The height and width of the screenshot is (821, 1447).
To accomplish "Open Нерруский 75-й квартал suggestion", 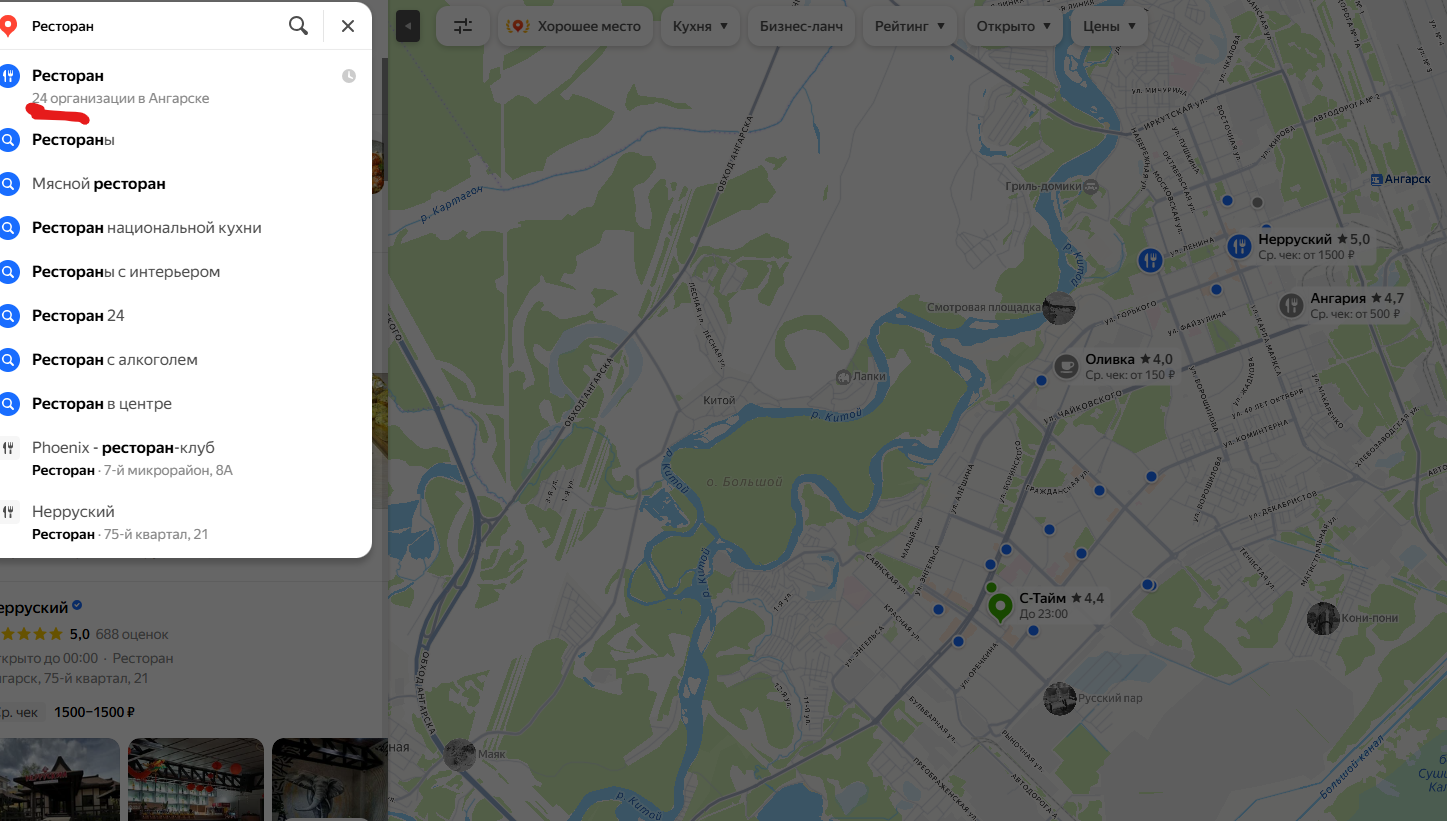I will 186,522.
